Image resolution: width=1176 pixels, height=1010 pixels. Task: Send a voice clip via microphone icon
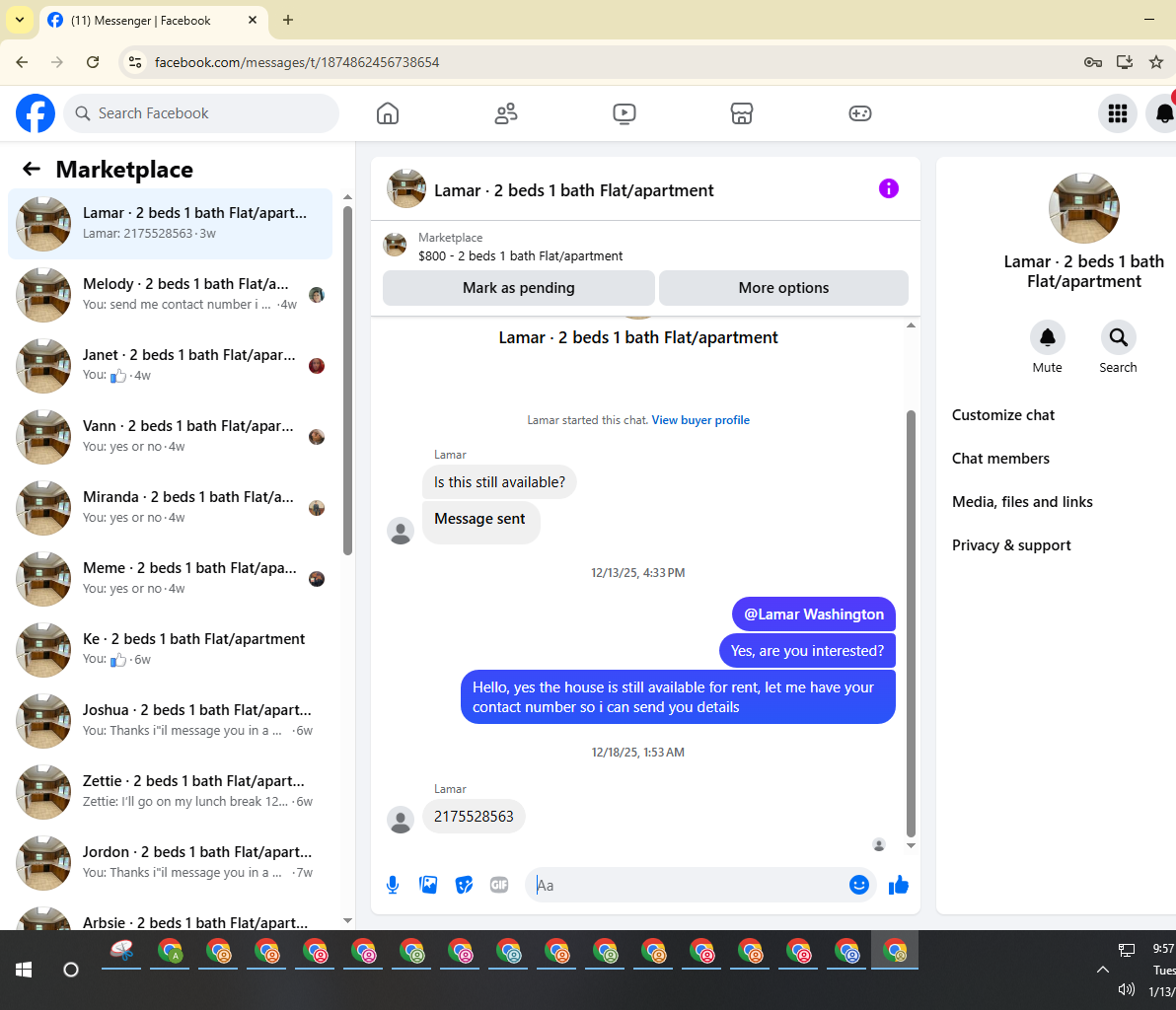click(x=393, y=886)
